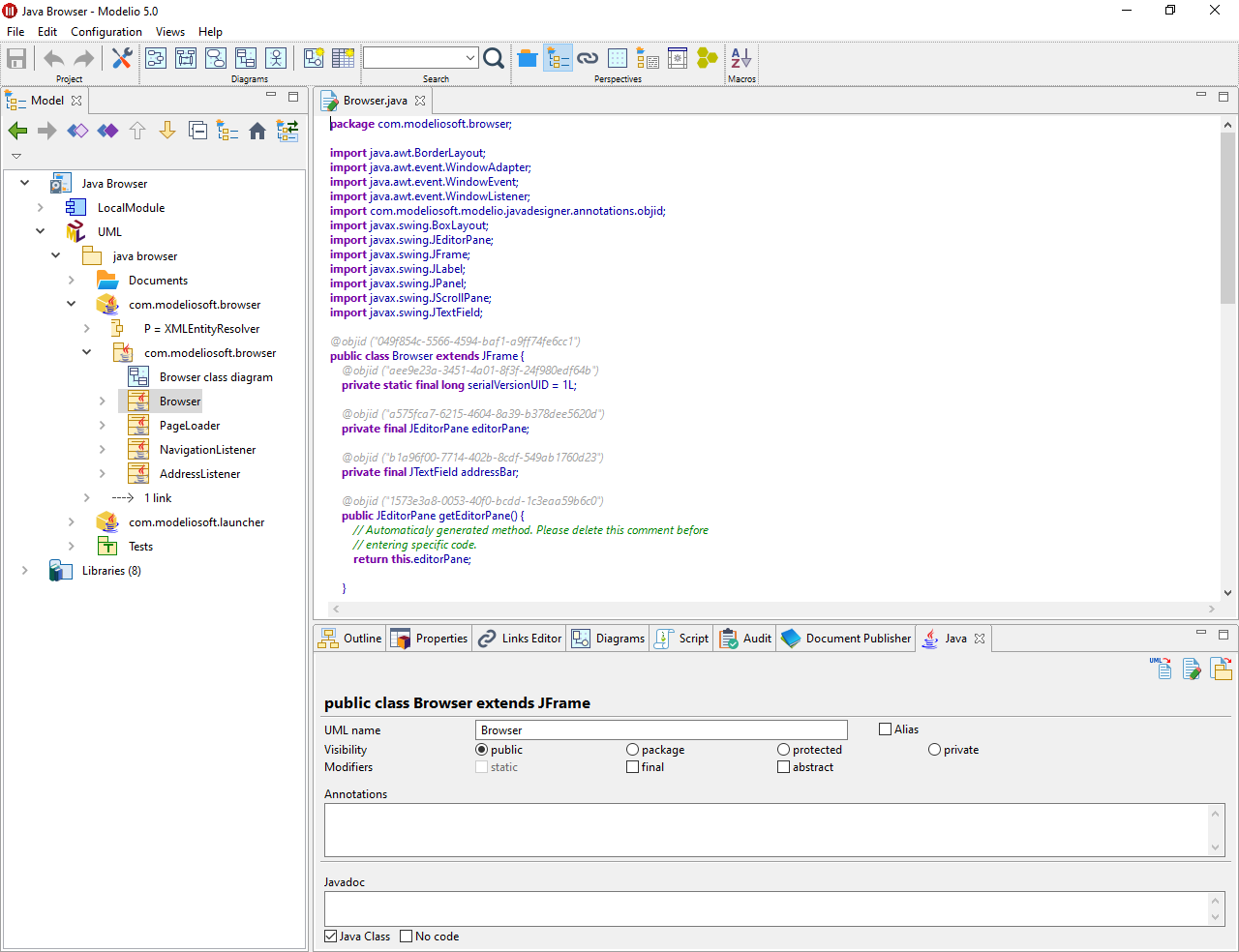Click the blue box perspective icon

(528, 58)
